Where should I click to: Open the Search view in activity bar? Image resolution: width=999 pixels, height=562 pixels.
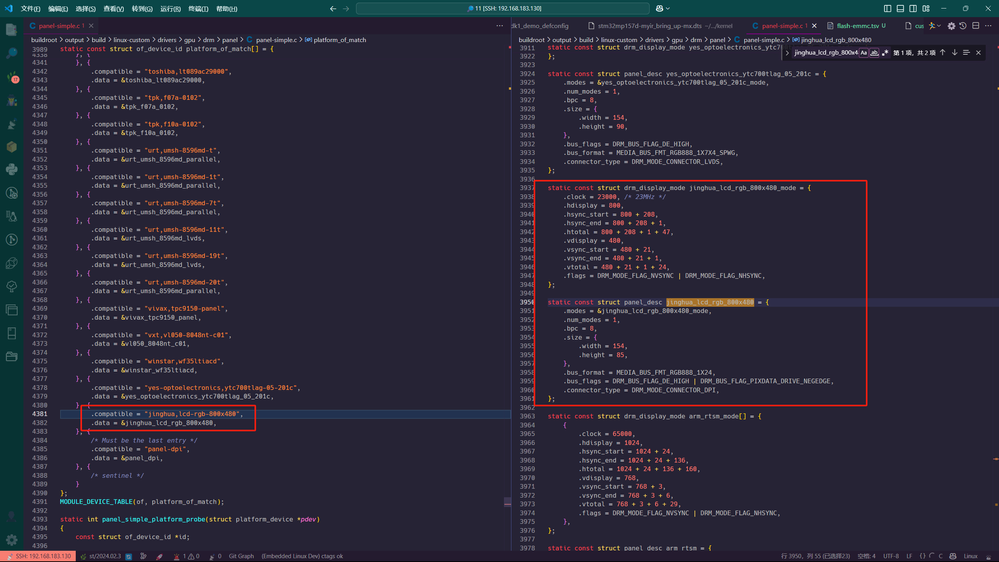click(x=11, y=53)
